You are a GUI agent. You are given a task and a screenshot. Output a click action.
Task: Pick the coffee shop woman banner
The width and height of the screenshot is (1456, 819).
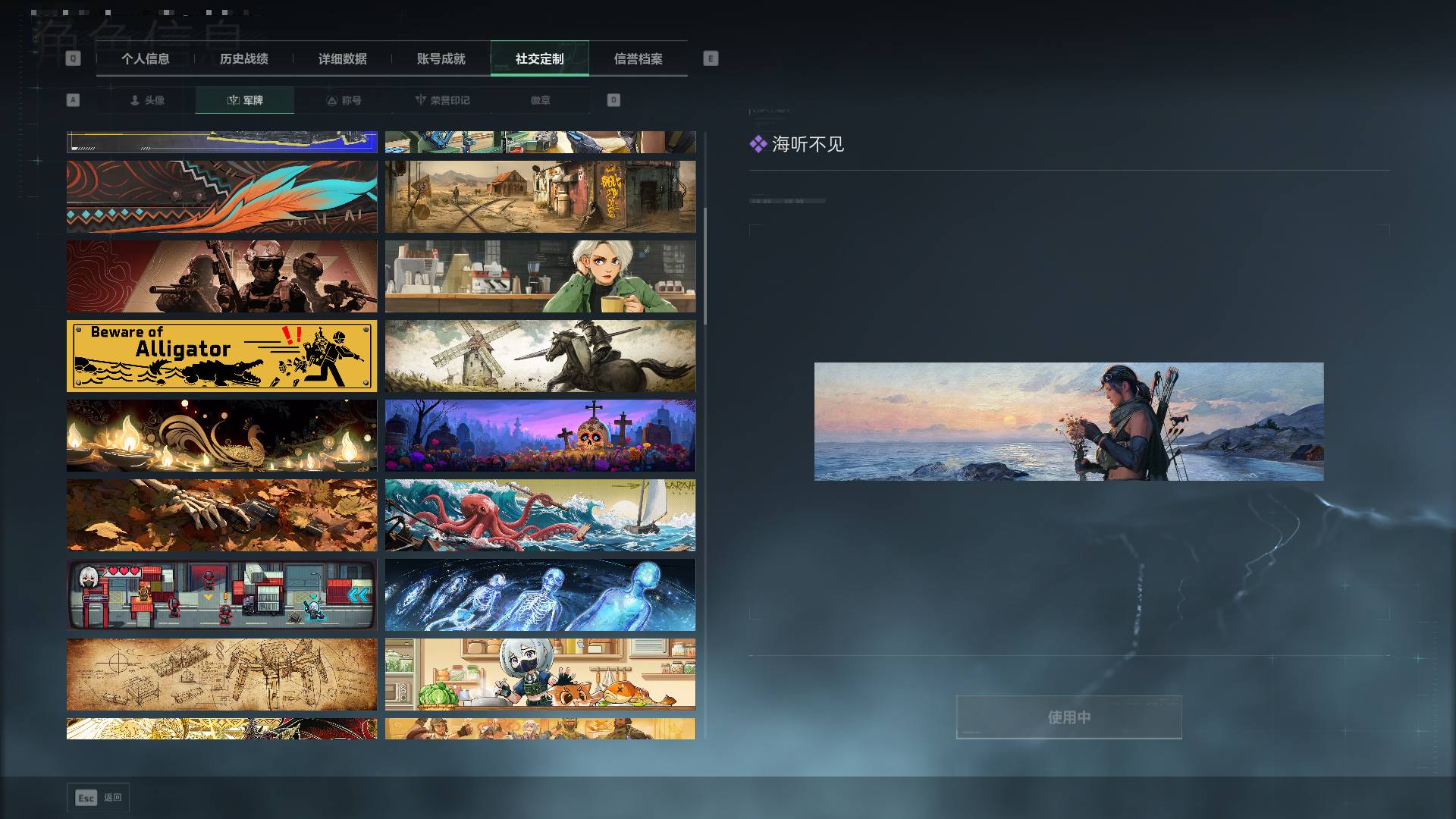pyautogui.click(x=540, y=276)
